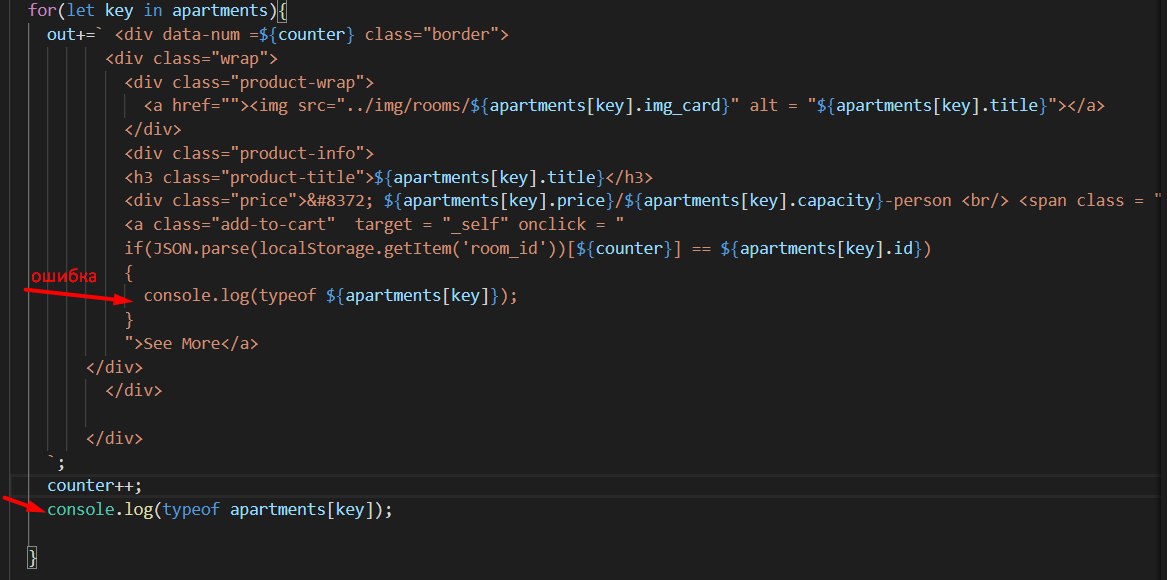This screenshot has height=580, width=1167.
Task: Click the word 'room_id' in getItem call
Action: (x=504, y=248)
